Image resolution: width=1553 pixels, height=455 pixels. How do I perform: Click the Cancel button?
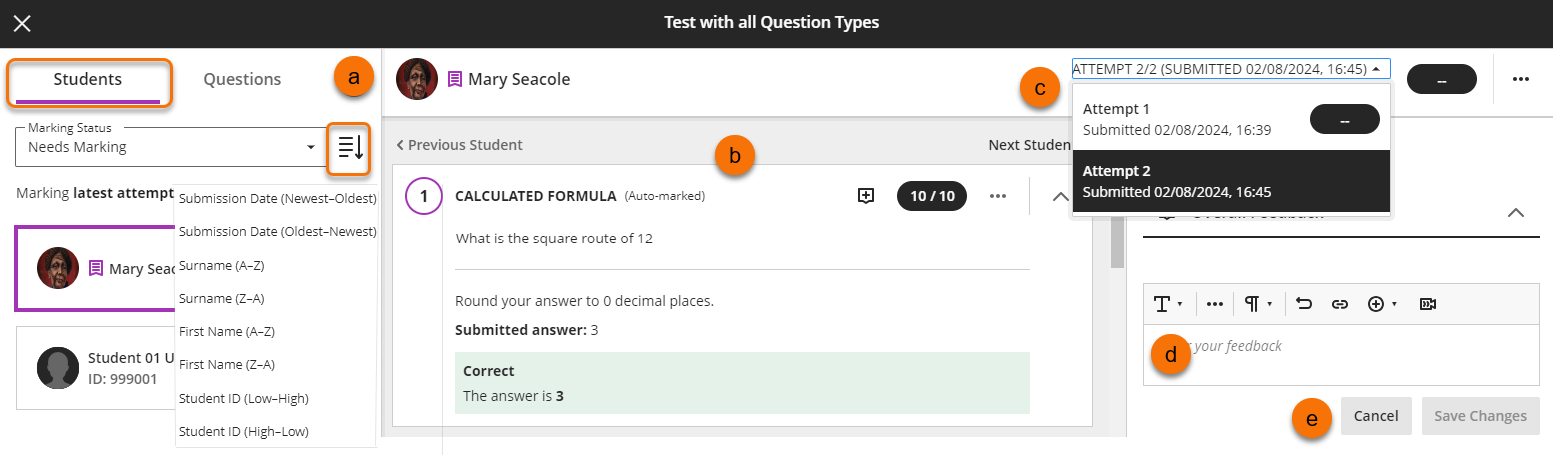(1376, 416)
